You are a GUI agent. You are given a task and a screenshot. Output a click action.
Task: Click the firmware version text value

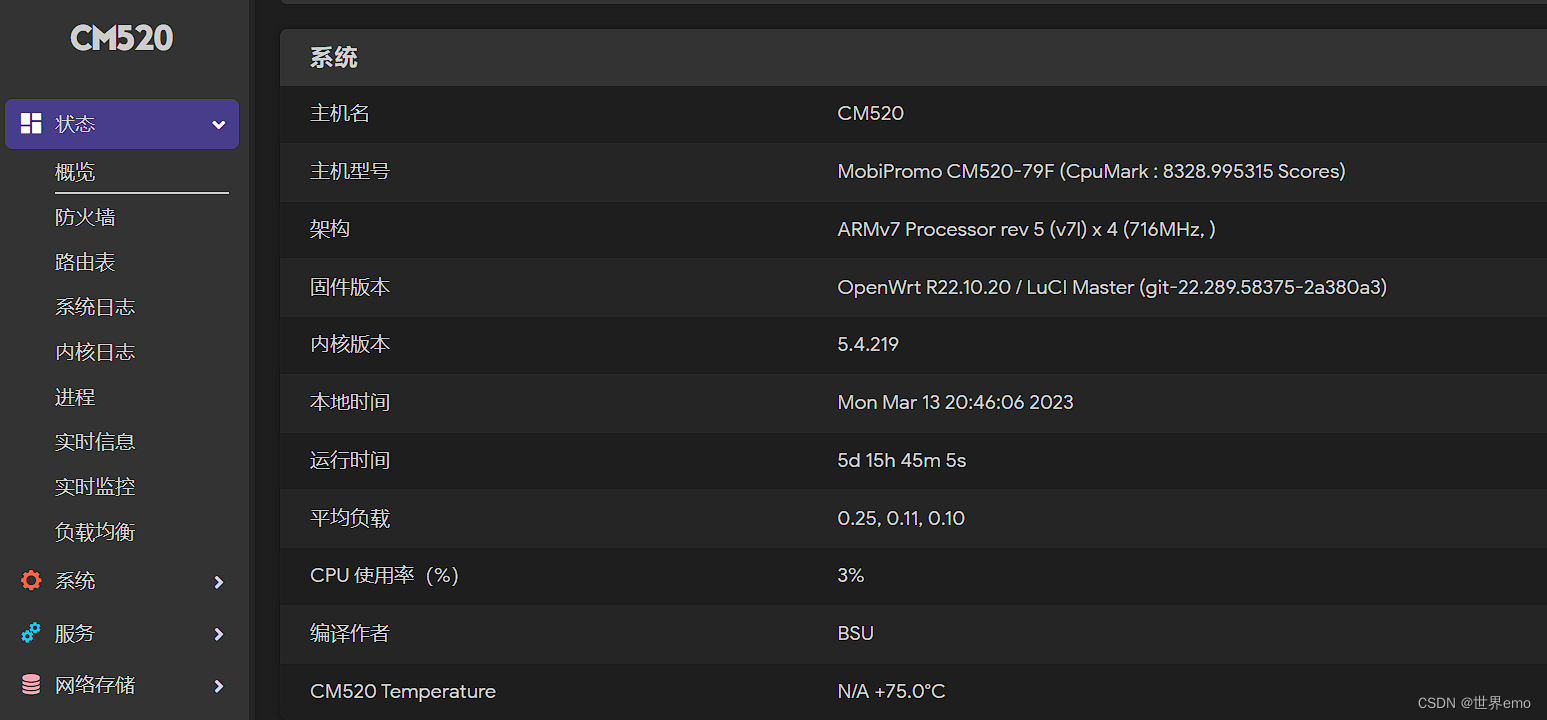(1111, 287)
